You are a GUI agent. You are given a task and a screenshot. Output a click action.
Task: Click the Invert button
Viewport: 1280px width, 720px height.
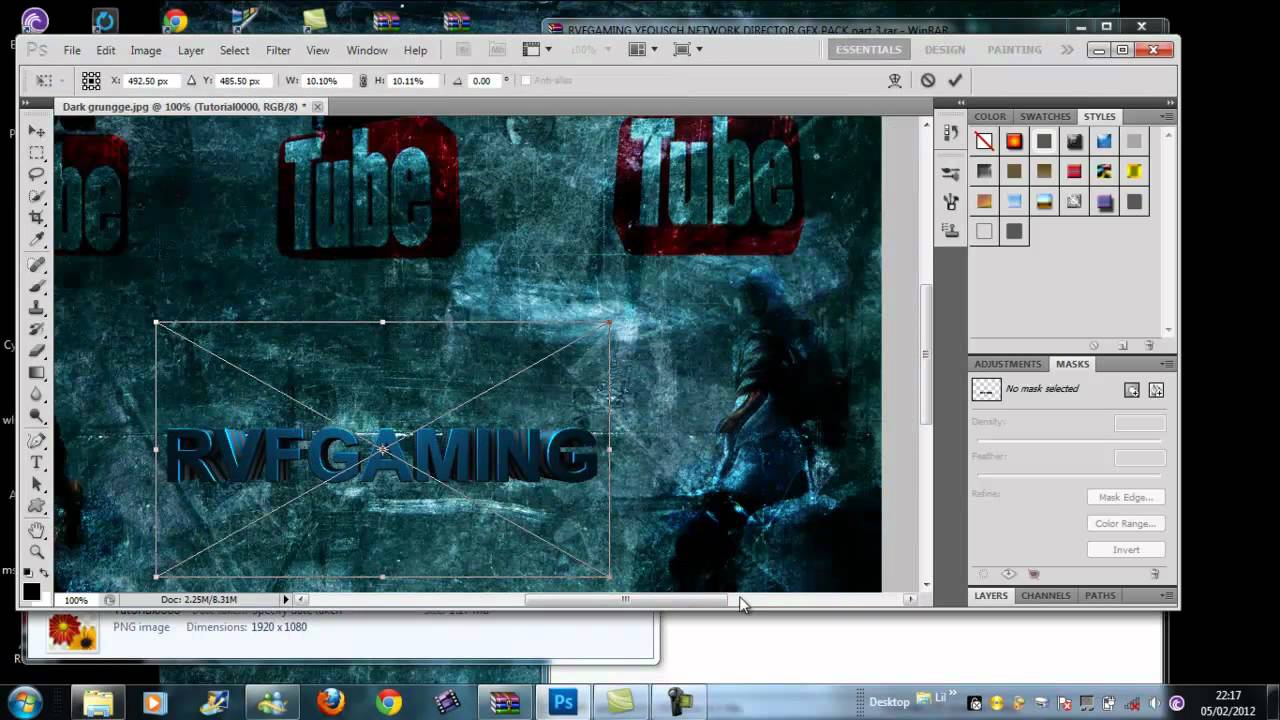point(1126,549)
